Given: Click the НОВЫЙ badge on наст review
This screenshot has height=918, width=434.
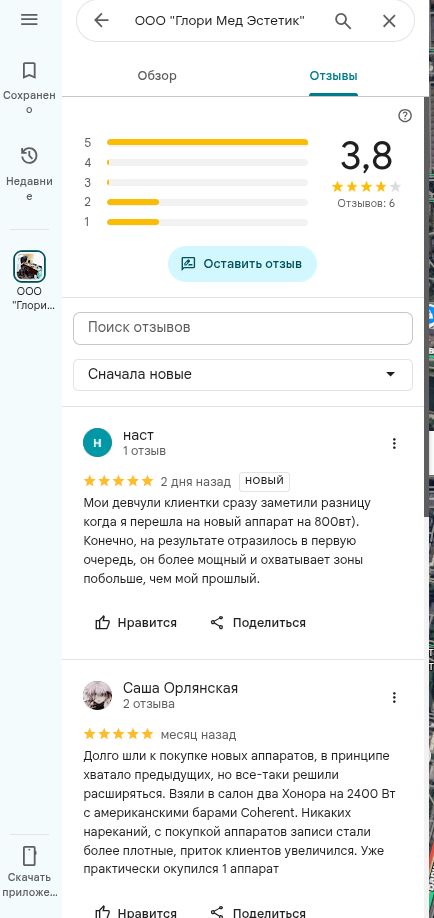Looking at the screenshot, I should pos(264,481).
